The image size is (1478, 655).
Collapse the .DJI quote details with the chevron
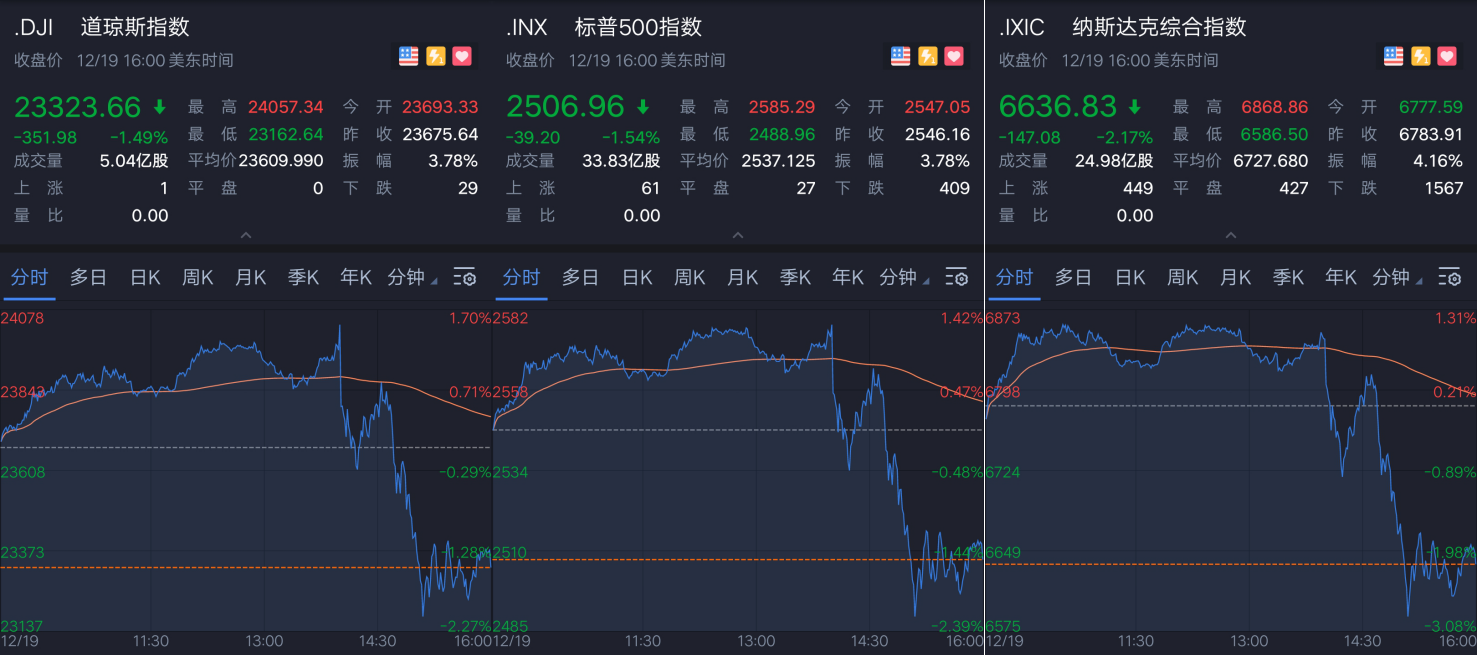pos(246,236)
